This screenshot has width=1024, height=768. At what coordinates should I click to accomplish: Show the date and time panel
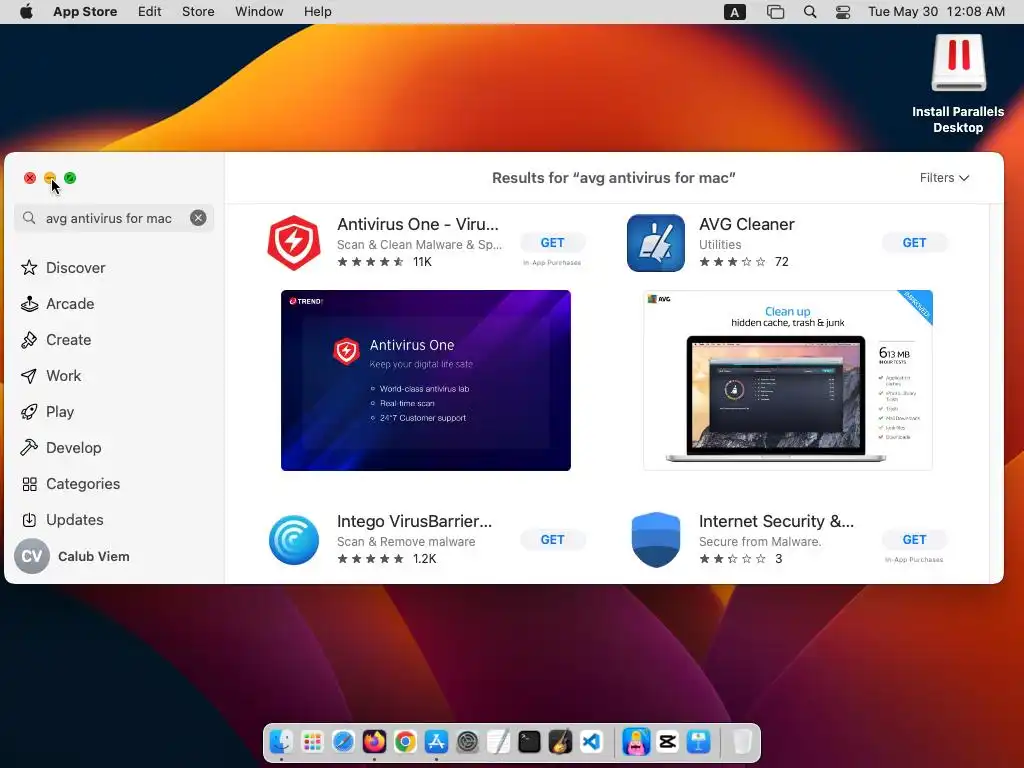936,12
